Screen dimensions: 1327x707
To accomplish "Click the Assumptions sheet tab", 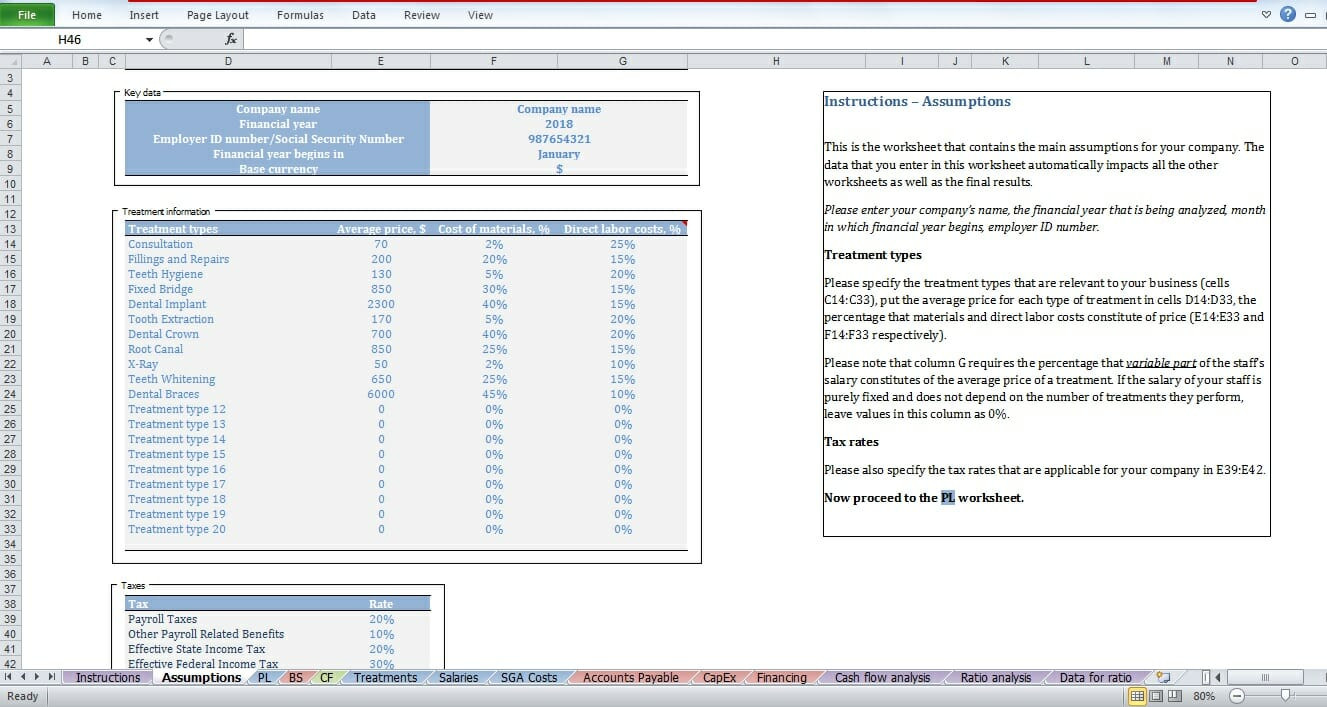I will pyautogui.click(x=201, y=677).
